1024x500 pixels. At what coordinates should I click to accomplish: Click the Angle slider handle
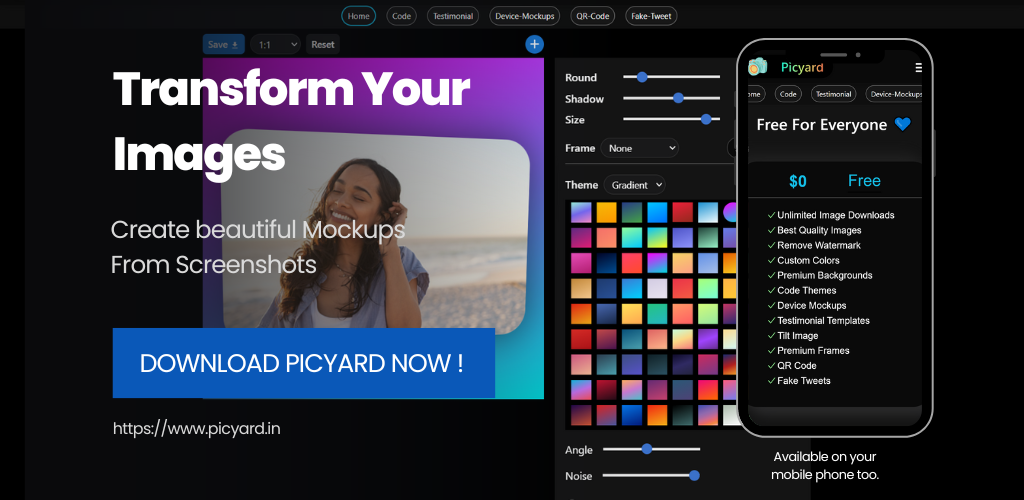pos(647,449)
